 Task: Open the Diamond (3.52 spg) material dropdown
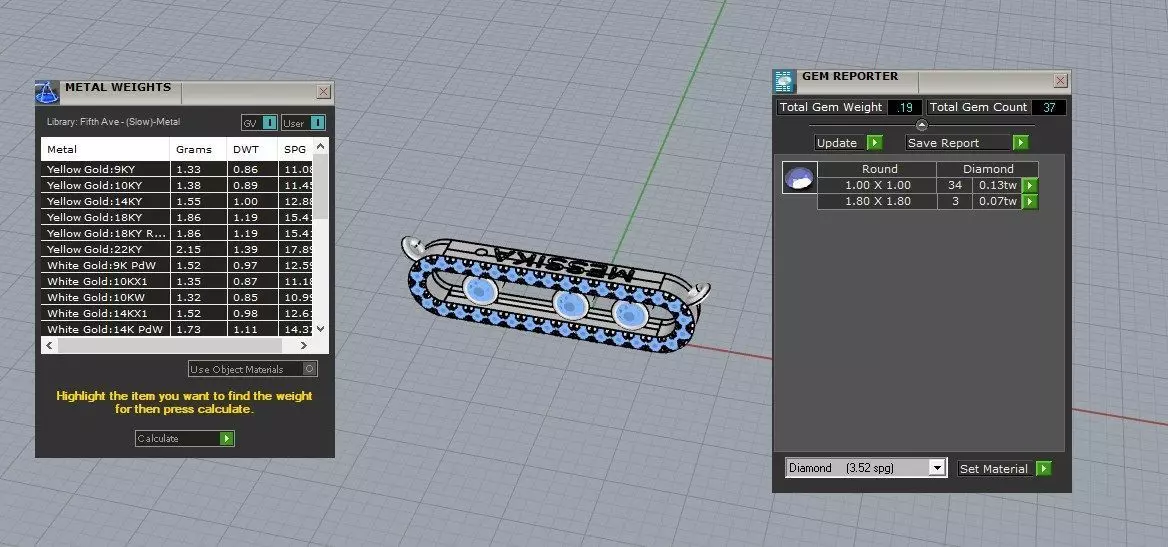click(866, 468)
